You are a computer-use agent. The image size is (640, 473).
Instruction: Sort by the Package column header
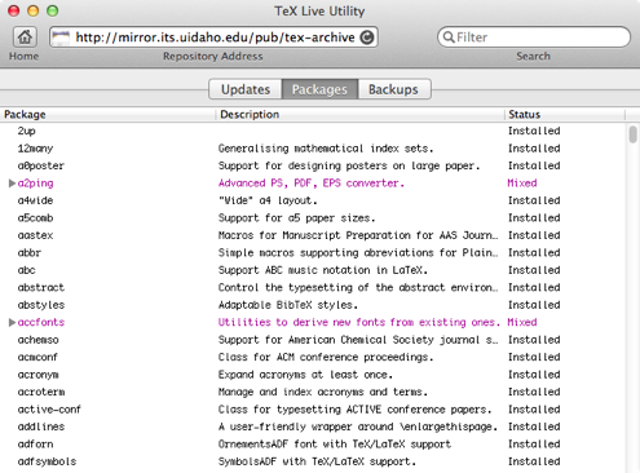click(x=108, y=114)
